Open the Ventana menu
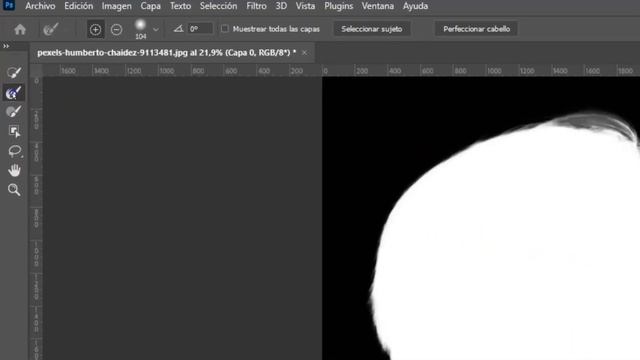Viewport: 640px width, 360px height. click(x=378, y=6)
